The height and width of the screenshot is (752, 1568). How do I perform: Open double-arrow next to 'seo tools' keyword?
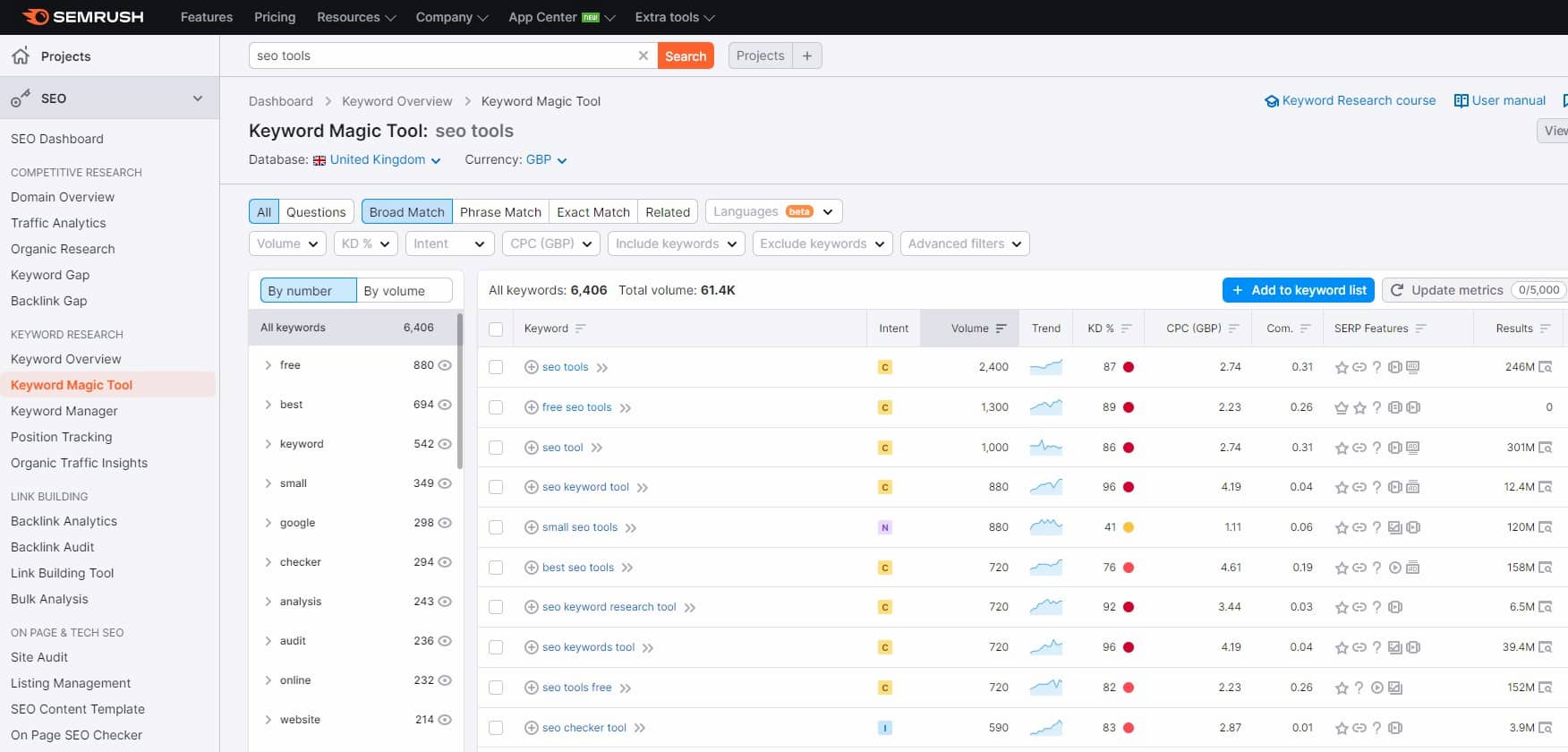point(602,368)
